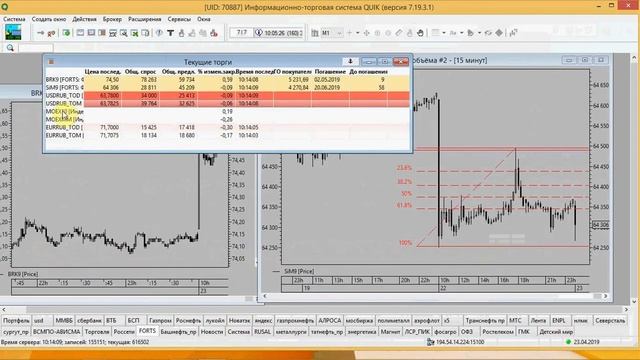Viewport: 640px width, 360px height.
Task: Click the pin-down icon in Текущие торги title
Action: coord(350,62)
